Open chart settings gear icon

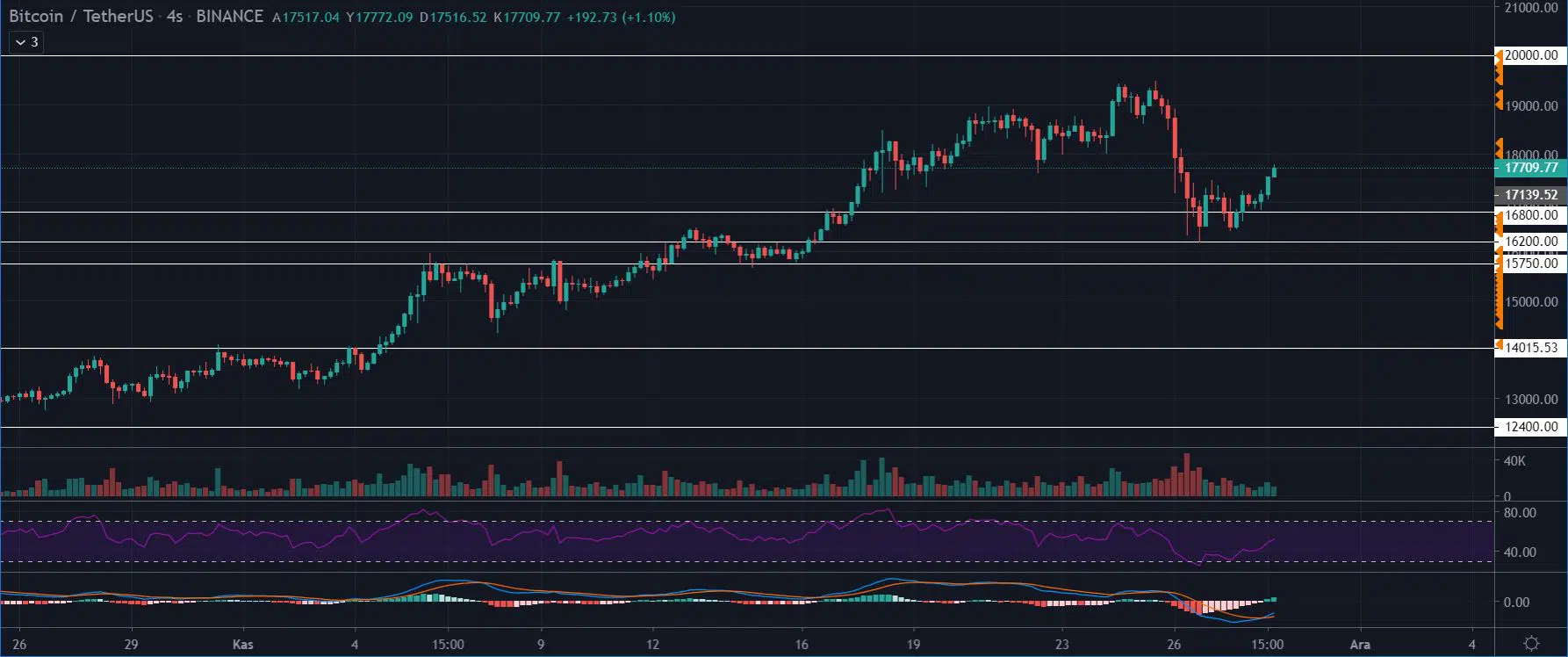tap(1531, 644)
